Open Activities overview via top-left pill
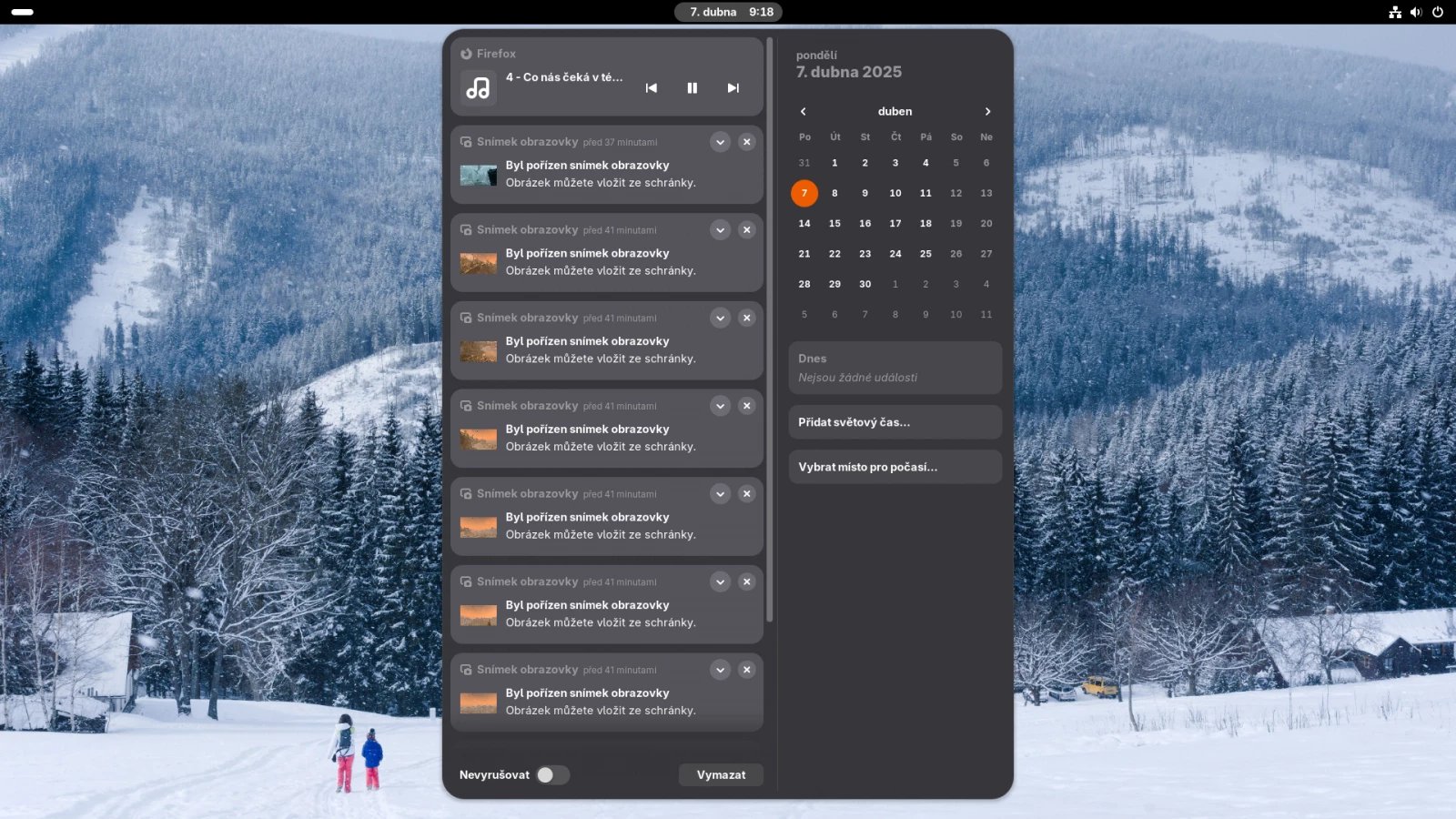The image size is (1456, 819). [23, 12]
